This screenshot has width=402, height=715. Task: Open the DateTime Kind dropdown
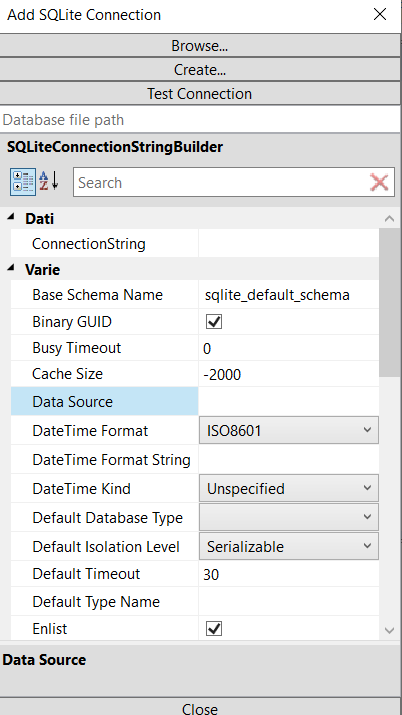tap(289, 488)
